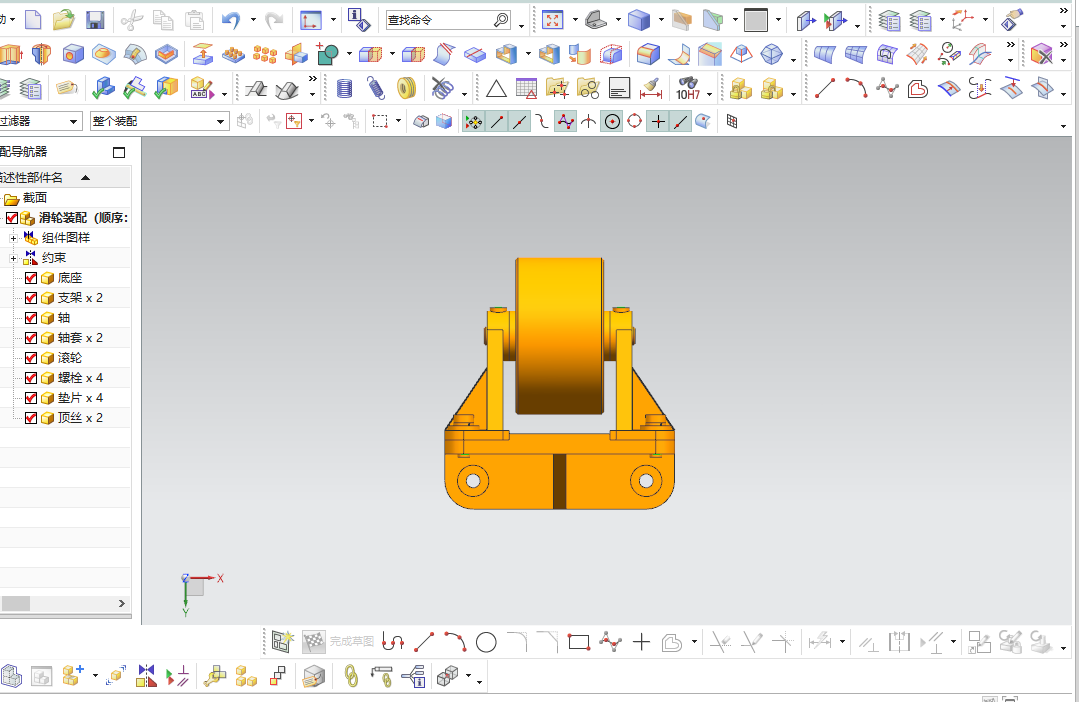Save the part with the floppy icon
The width and height of the screenshot is (1079, 702).
[x=95, y=20]
